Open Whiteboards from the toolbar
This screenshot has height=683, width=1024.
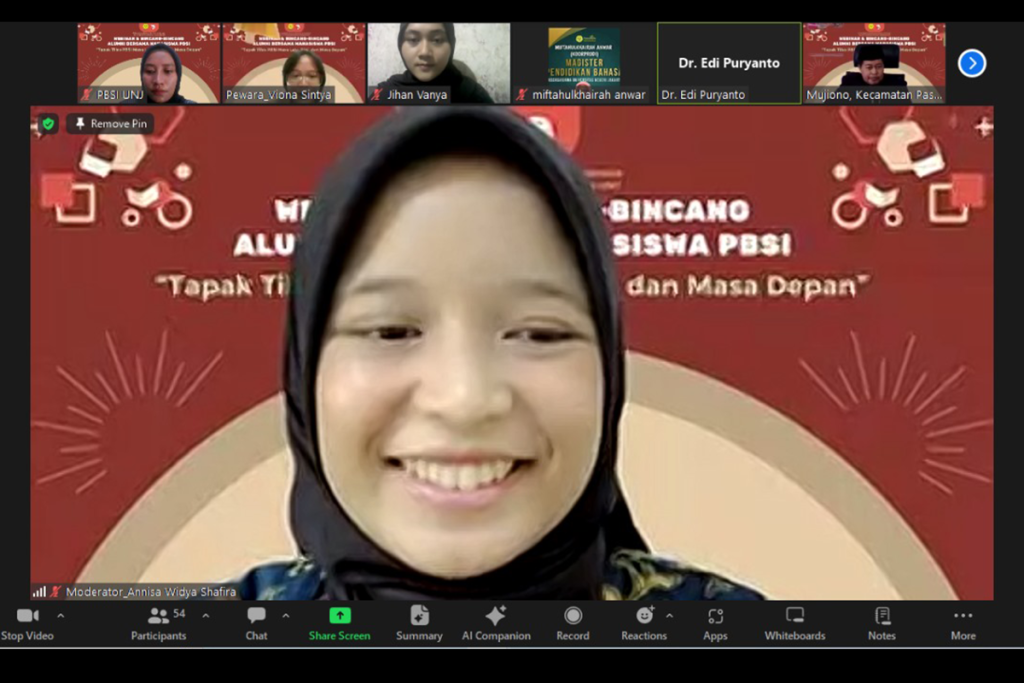point(794,623)
